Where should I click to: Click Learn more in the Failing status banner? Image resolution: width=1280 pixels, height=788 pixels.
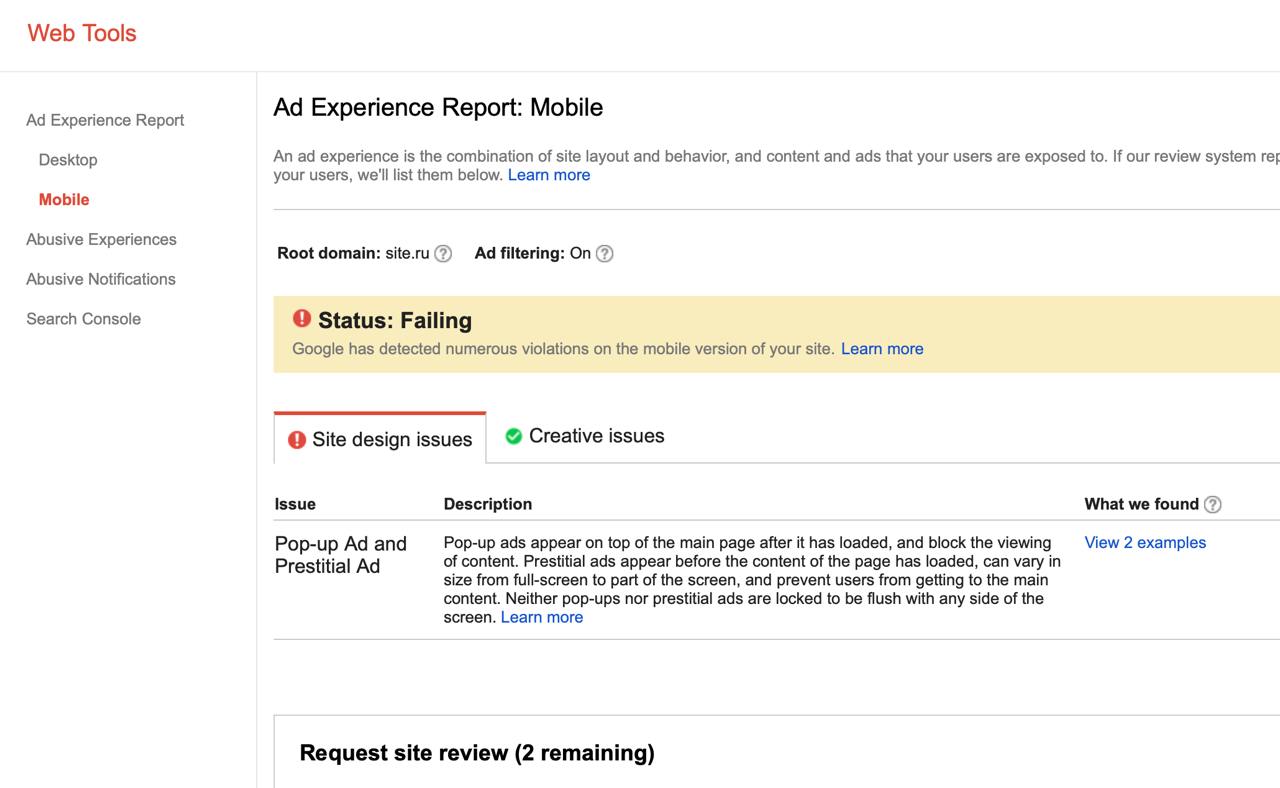881,349
